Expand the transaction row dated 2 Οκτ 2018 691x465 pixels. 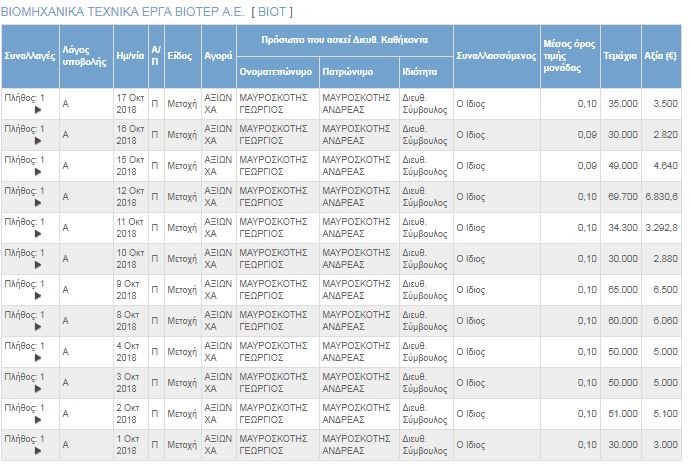coord(38,420)
